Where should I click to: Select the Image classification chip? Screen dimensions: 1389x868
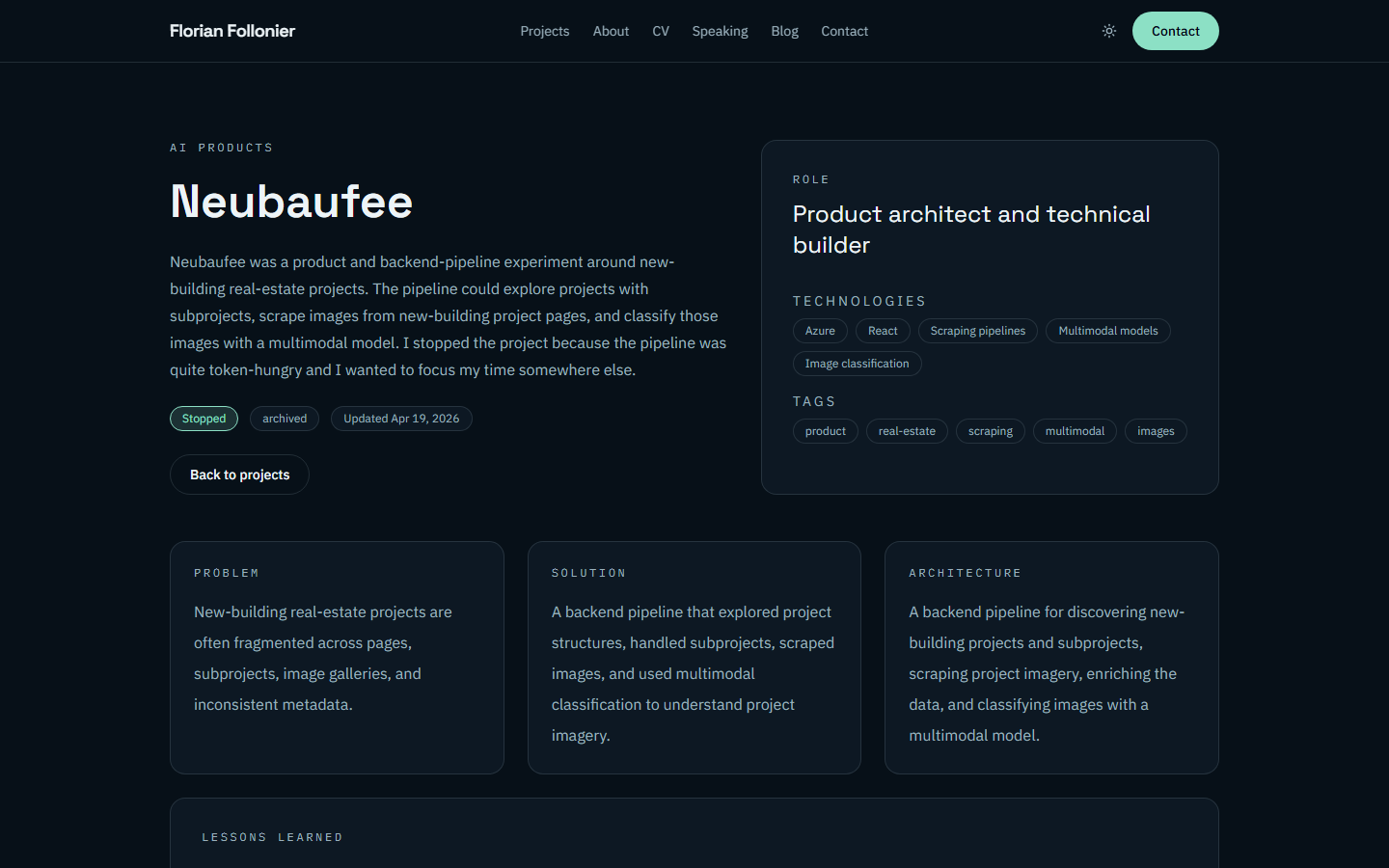[x=858, y=364]
